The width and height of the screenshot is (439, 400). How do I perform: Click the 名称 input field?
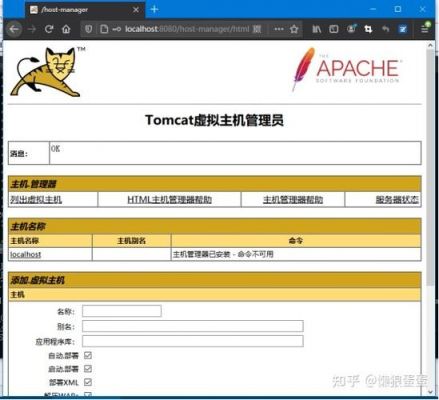(122, 311)
